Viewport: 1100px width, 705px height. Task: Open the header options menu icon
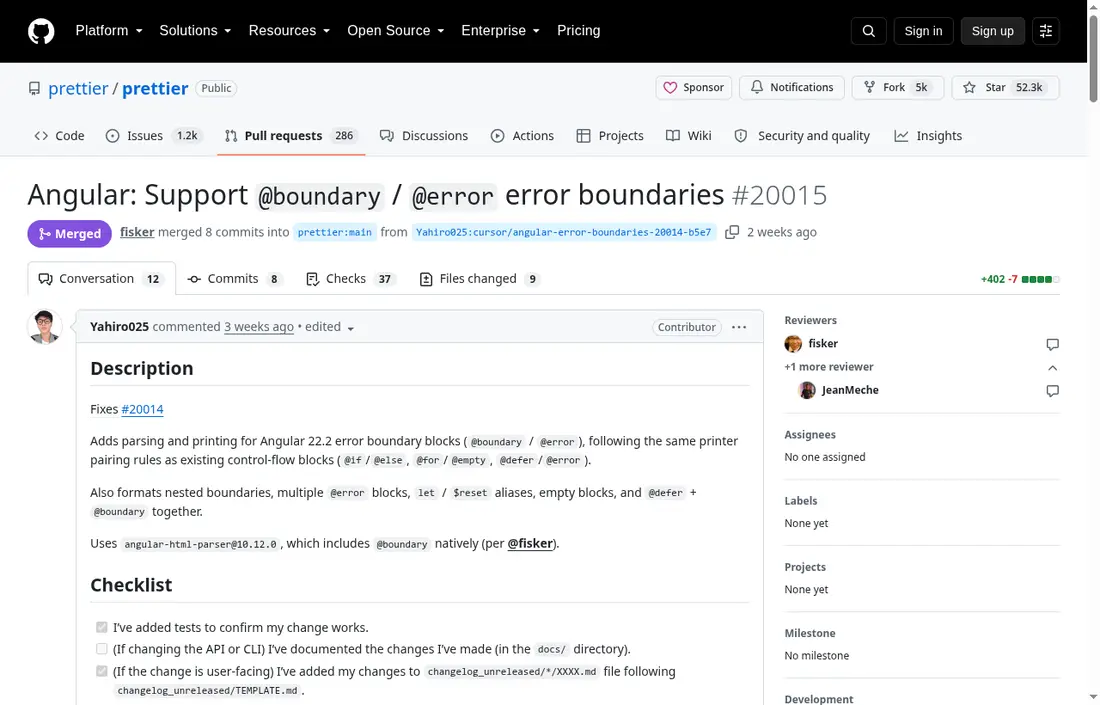[x=1045, y=31]
